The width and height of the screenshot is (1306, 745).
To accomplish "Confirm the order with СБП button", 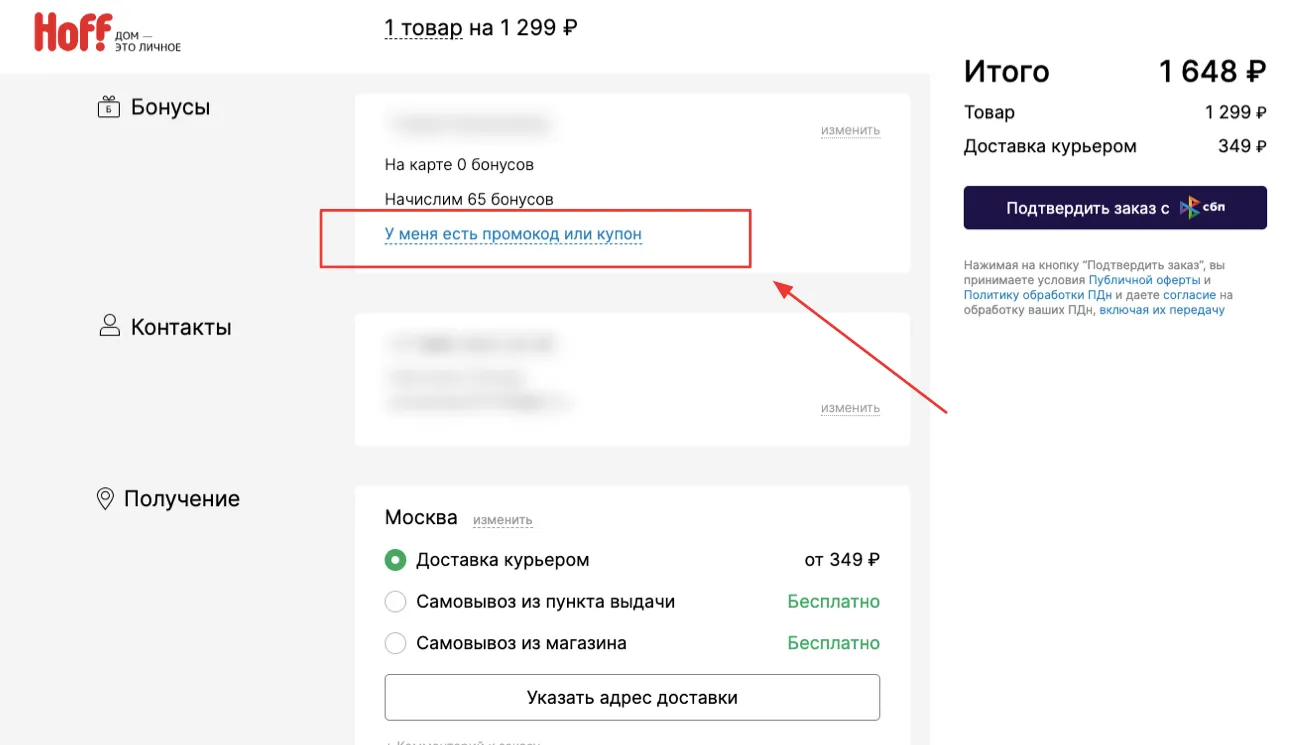I will tap(1115, 208).
